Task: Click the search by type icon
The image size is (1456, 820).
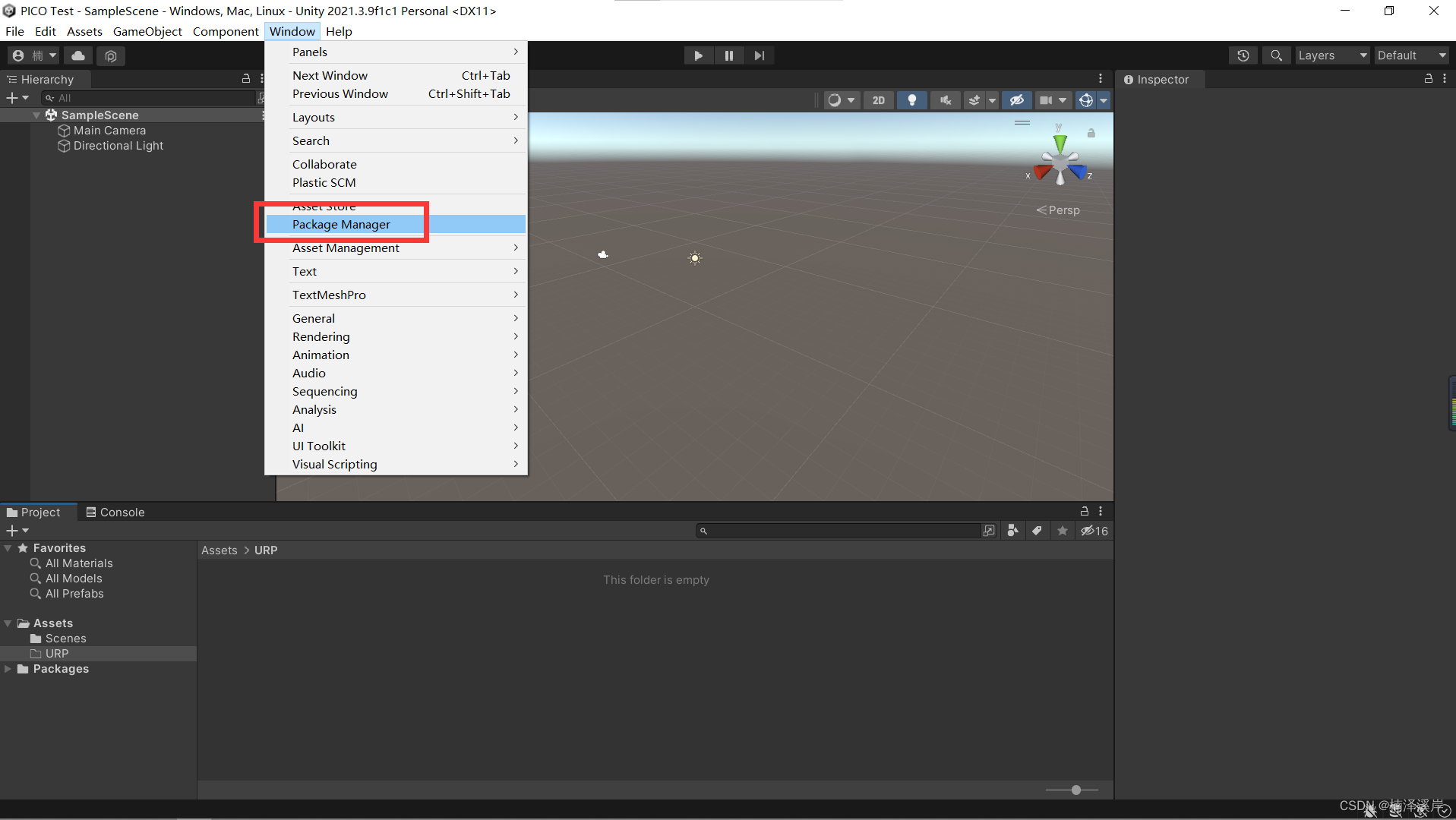Action: [x=1012, y=531]
